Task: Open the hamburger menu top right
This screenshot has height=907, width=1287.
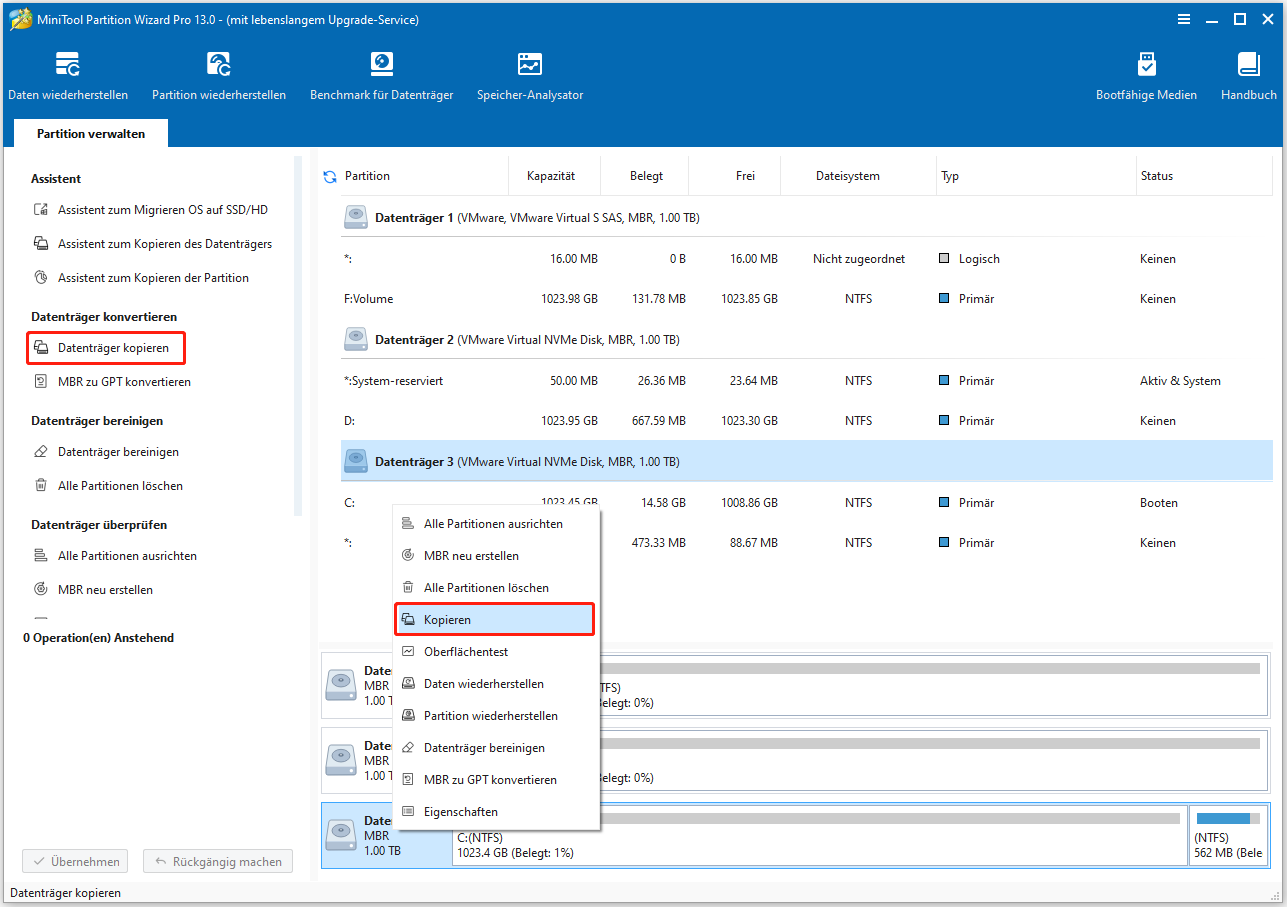Action: tap(1184, 18)
